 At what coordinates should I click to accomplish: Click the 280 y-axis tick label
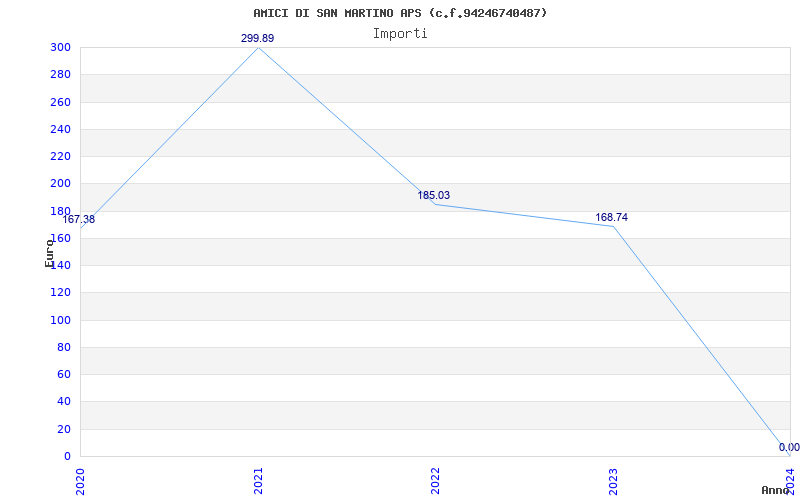tap(60, 74)
